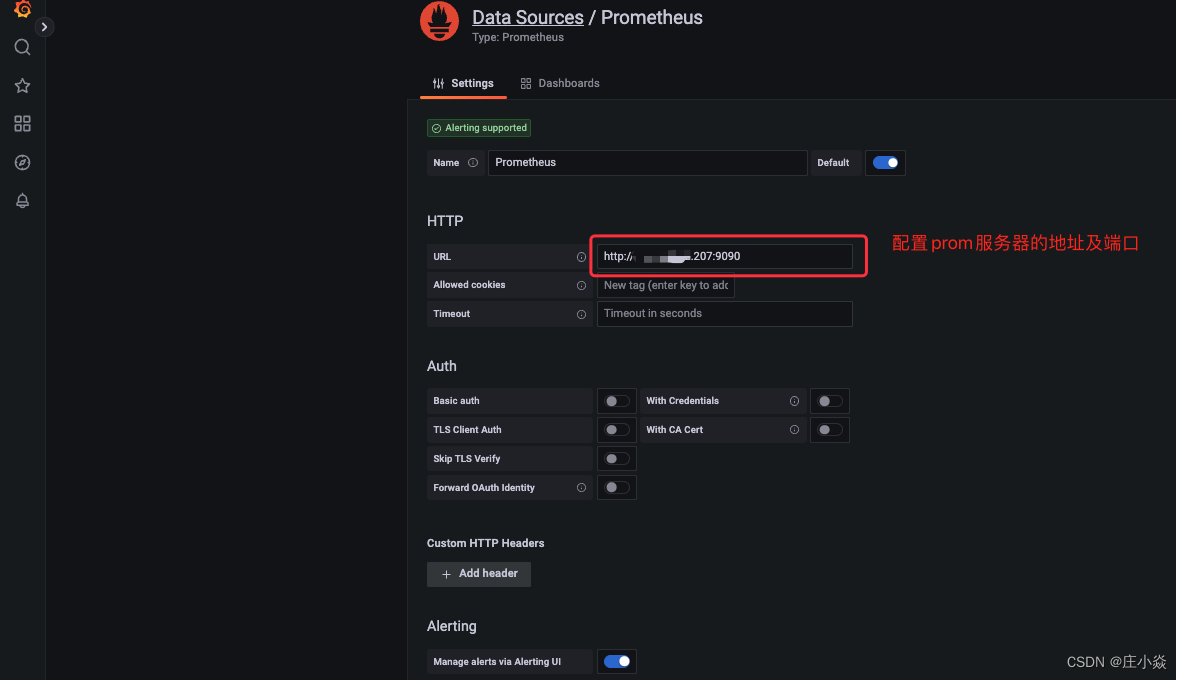
Task: Expand the sidebar with the chevron arrow
Action: point(45,27)
